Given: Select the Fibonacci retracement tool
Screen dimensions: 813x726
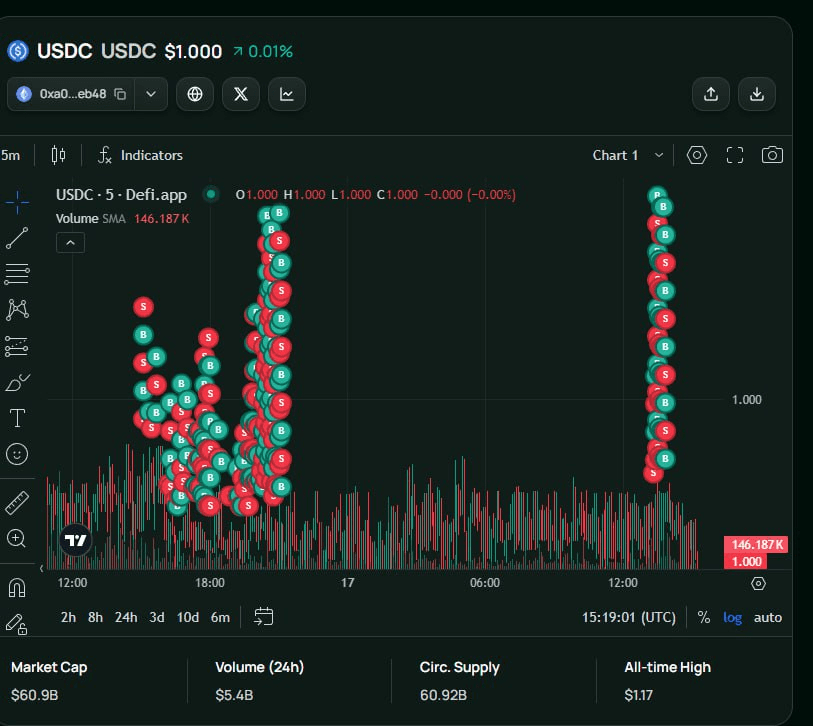Looking at the screenshot, I should tap(17, 274).
